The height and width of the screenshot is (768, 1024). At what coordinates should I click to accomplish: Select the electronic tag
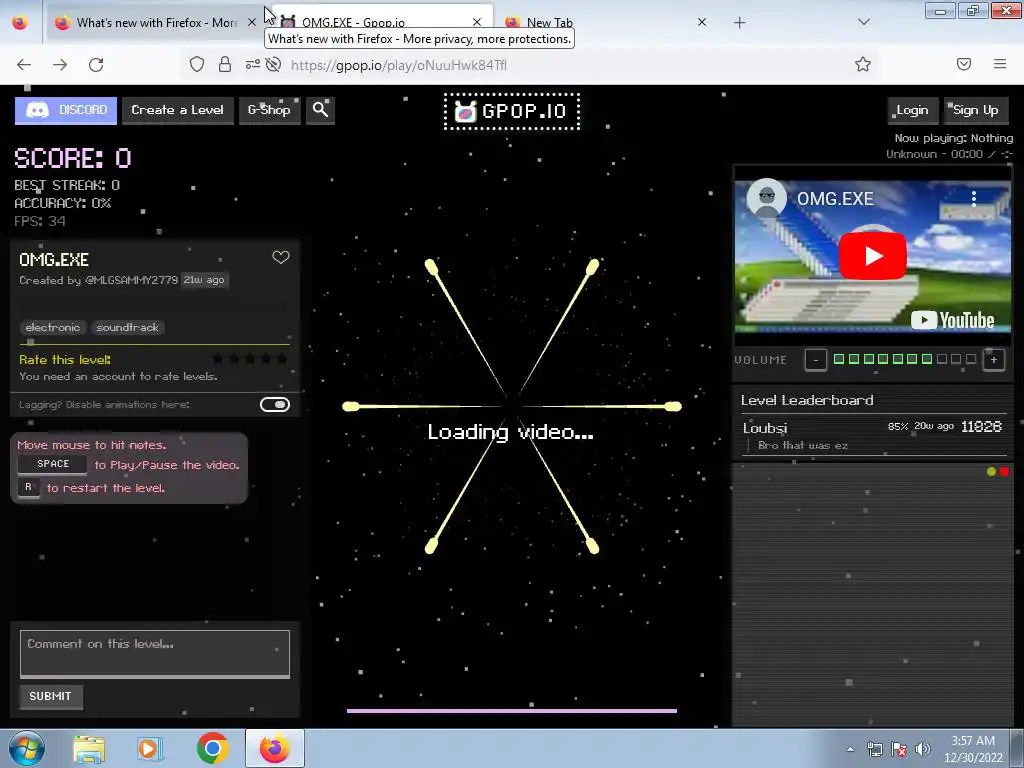click(53, 327)
